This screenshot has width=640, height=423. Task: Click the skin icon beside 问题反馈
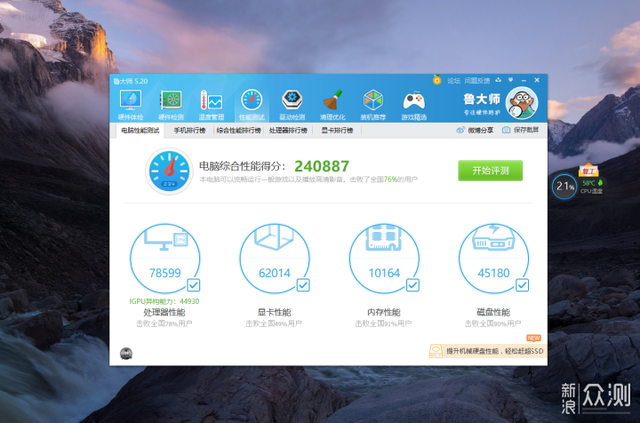pos(498,80)
